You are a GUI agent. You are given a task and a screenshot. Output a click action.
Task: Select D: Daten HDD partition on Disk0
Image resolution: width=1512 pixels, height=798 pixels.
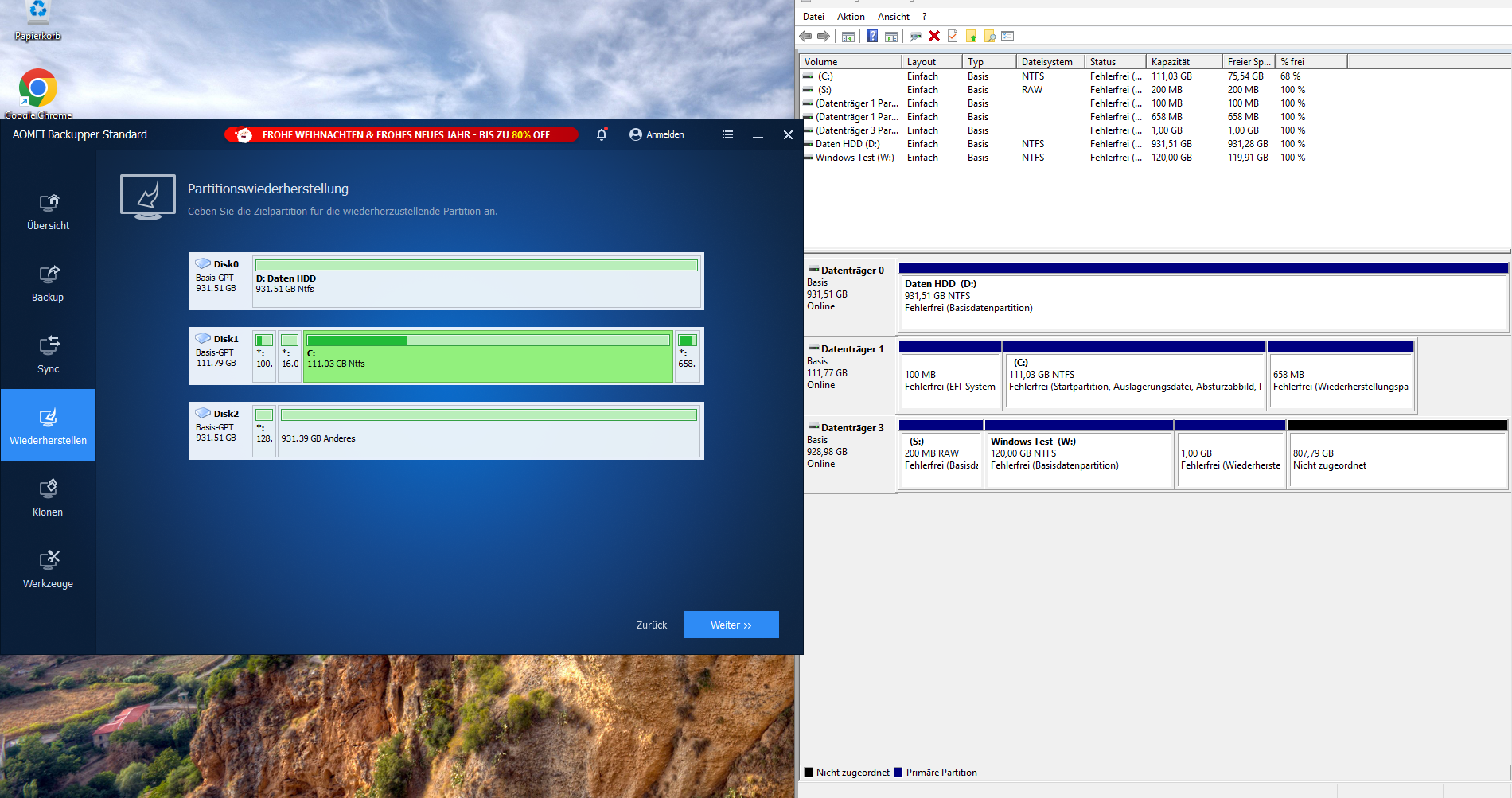(x=477, y=282)
